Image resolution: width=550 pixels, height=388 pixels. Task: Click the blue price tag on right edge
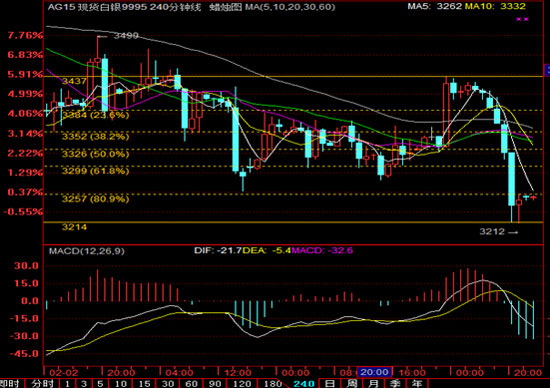(547, 70)
